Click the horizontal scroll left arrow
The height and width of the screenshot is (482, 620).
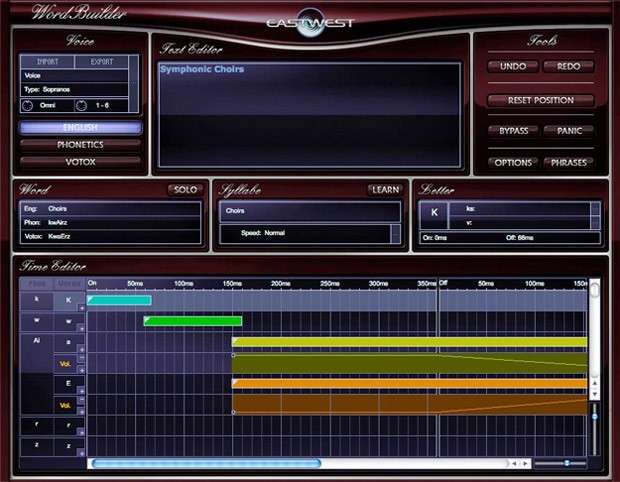pos(514,463)
